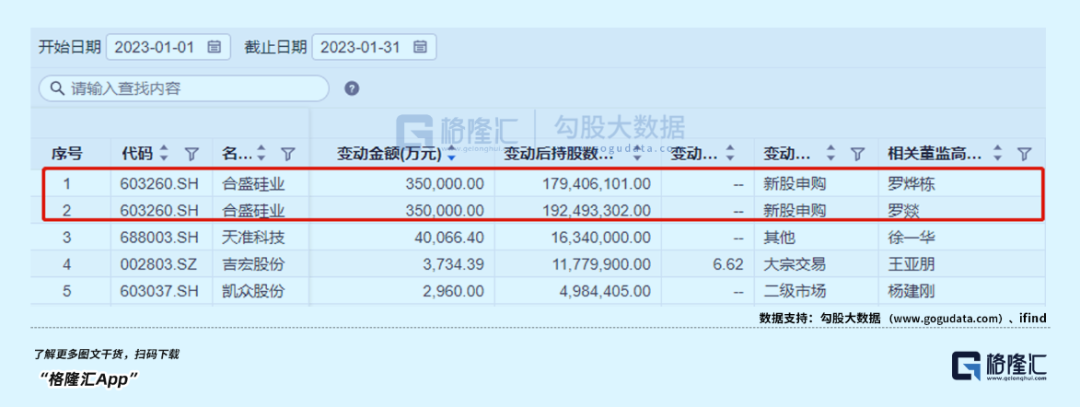This screenshot has height=407, width=1080.
Task: Open filter for 代码 column
Action: pyautogui.click(x=192, y=154)
